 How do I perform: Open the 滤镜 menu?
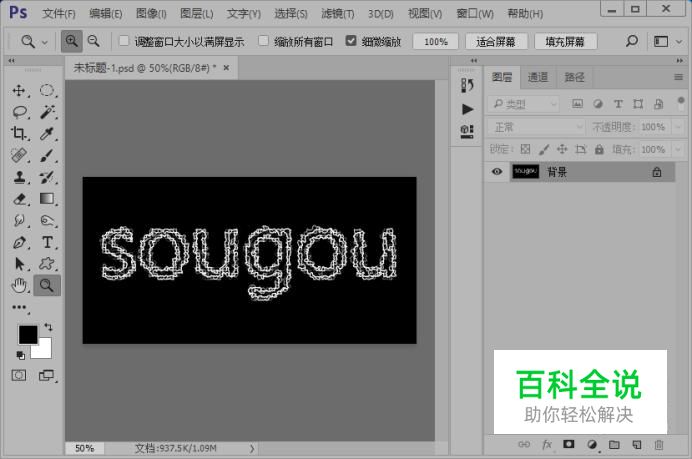338,14
